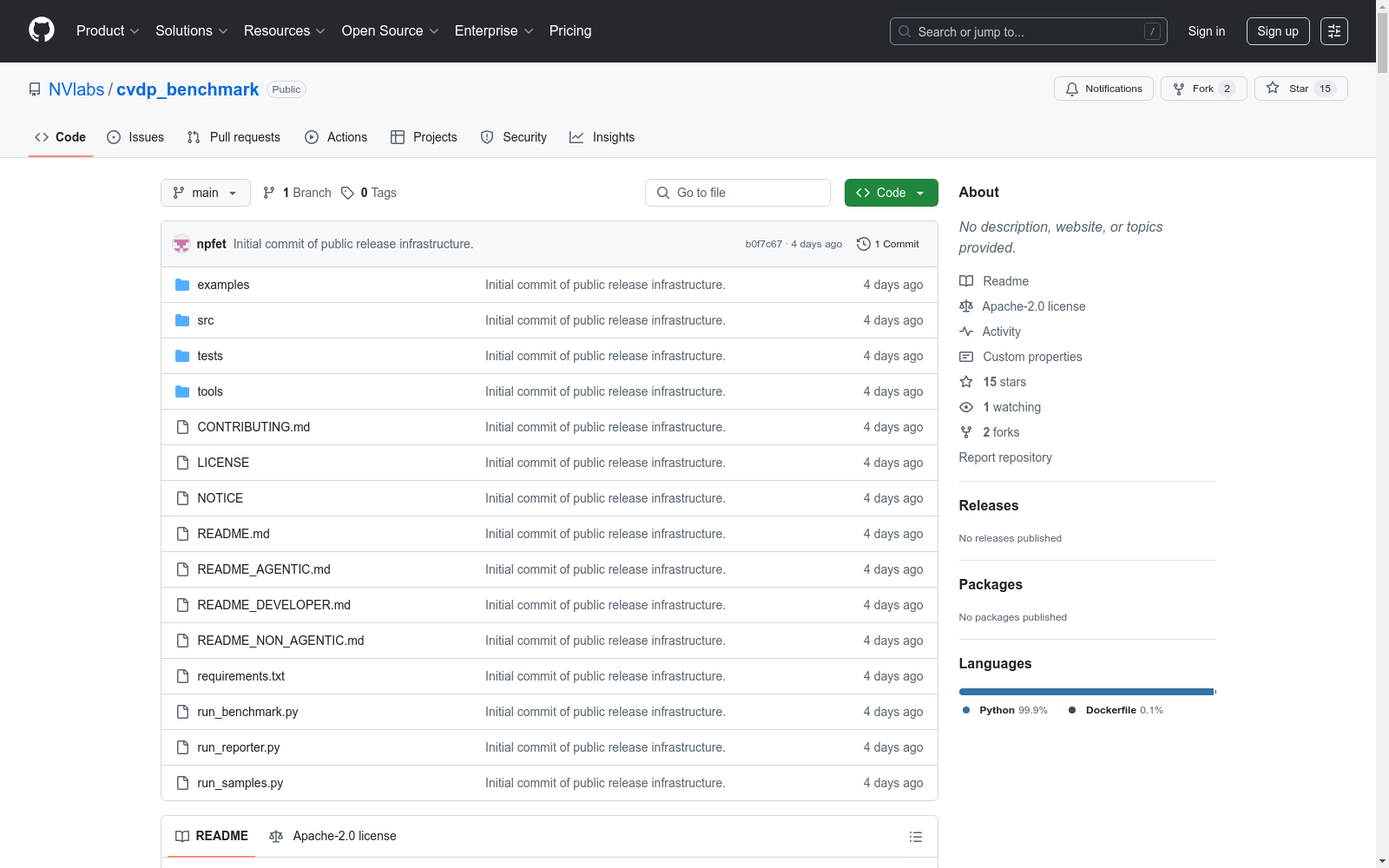1389x868 pixels.
Task: Open the main branch selector dropdown
Action: [206, 193]
